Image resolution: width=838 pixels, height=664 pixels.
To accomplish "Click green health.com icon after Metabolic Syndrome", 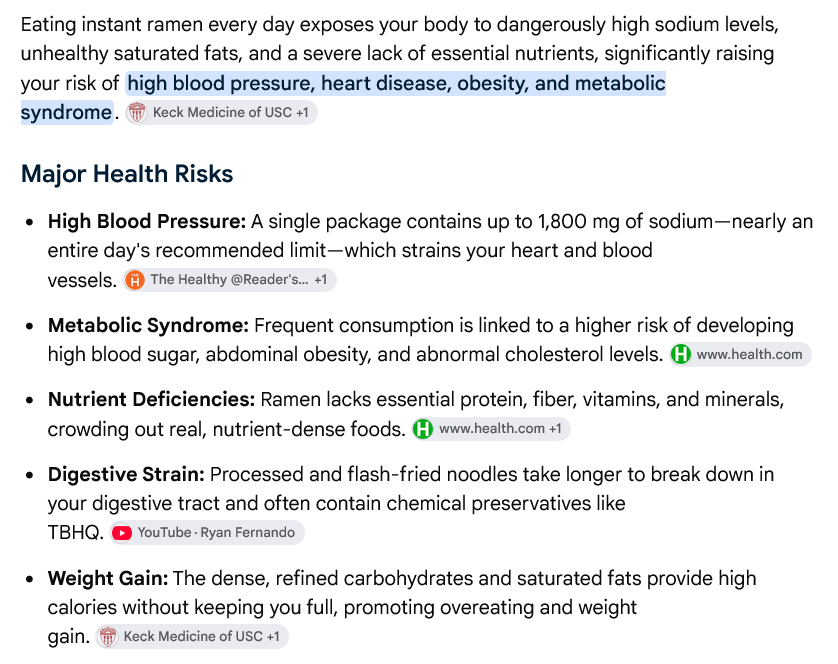I will coord(681,354).
